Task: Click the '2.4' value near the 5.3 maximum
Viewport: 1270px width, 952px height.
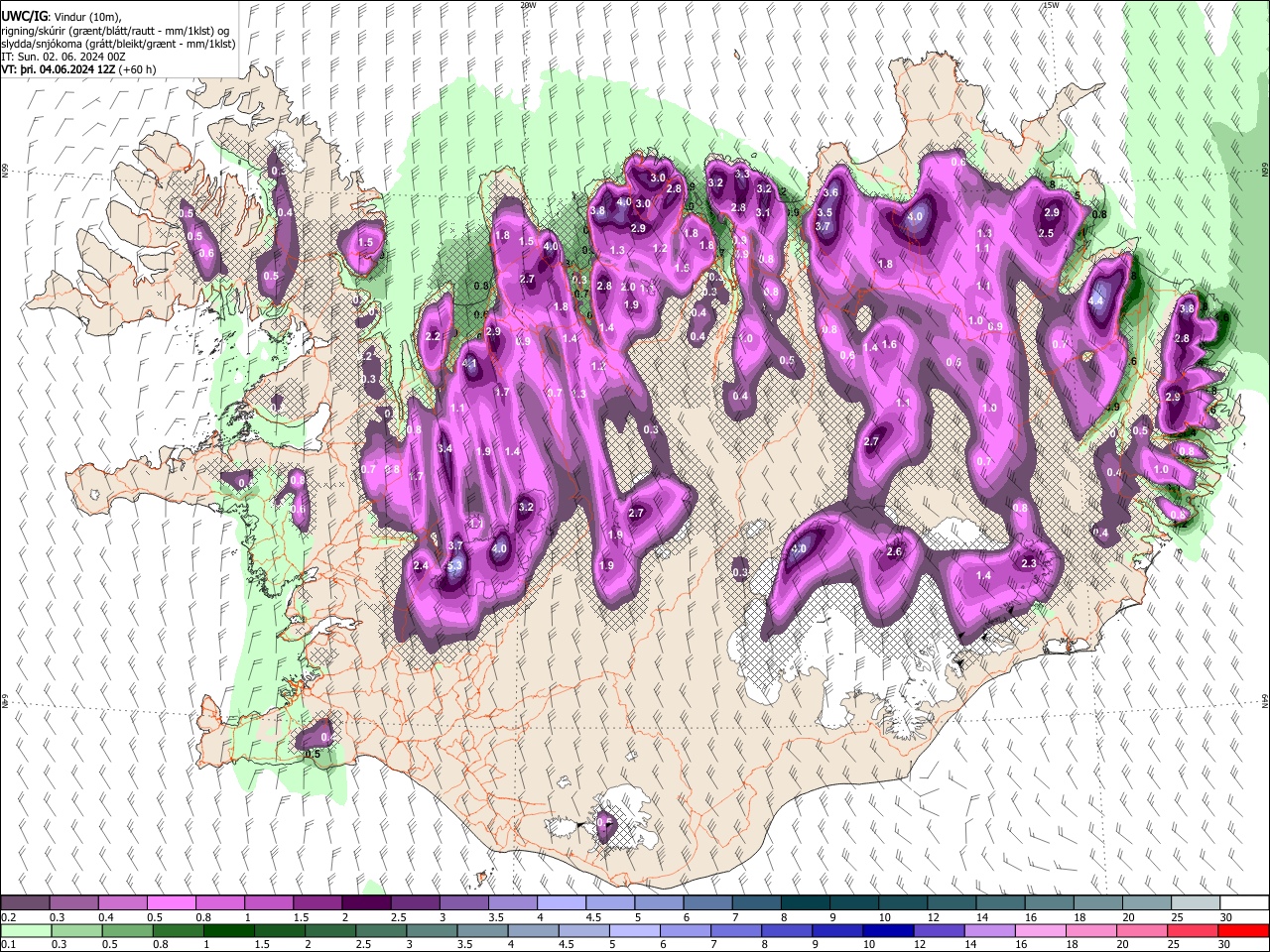Action: pyautogui.click(x=421, y=565)
